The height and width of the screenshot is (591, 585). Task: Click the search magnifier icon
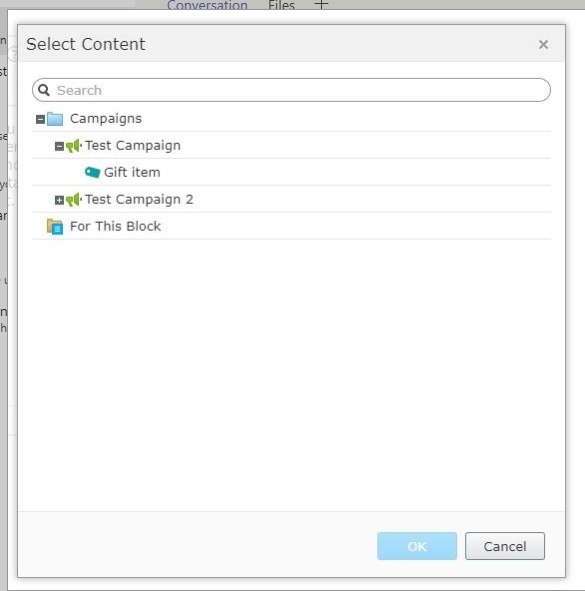[x=44, y=90]
